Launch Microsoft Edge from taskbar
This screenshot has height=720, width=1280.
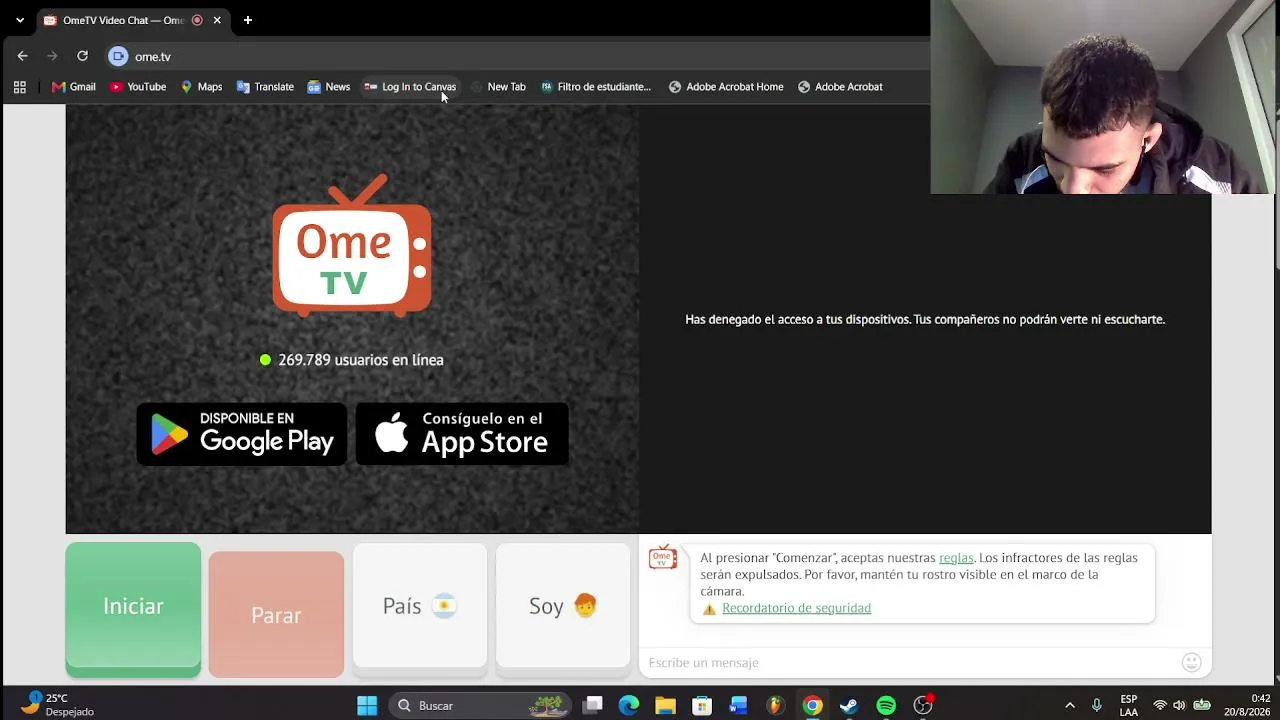tap(629, 706)
